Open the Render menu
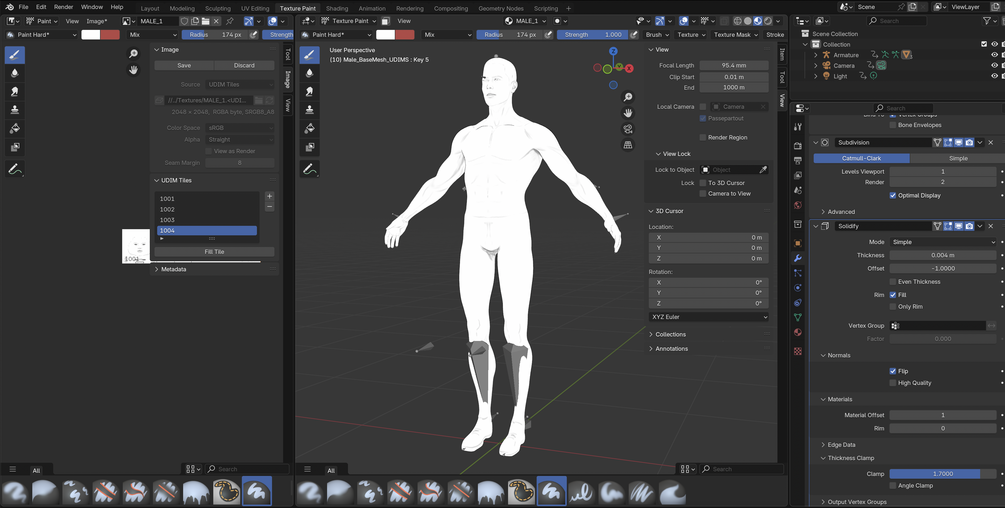Image resolution: width=1005 pixels, height=508 pixels. point(64,7)
